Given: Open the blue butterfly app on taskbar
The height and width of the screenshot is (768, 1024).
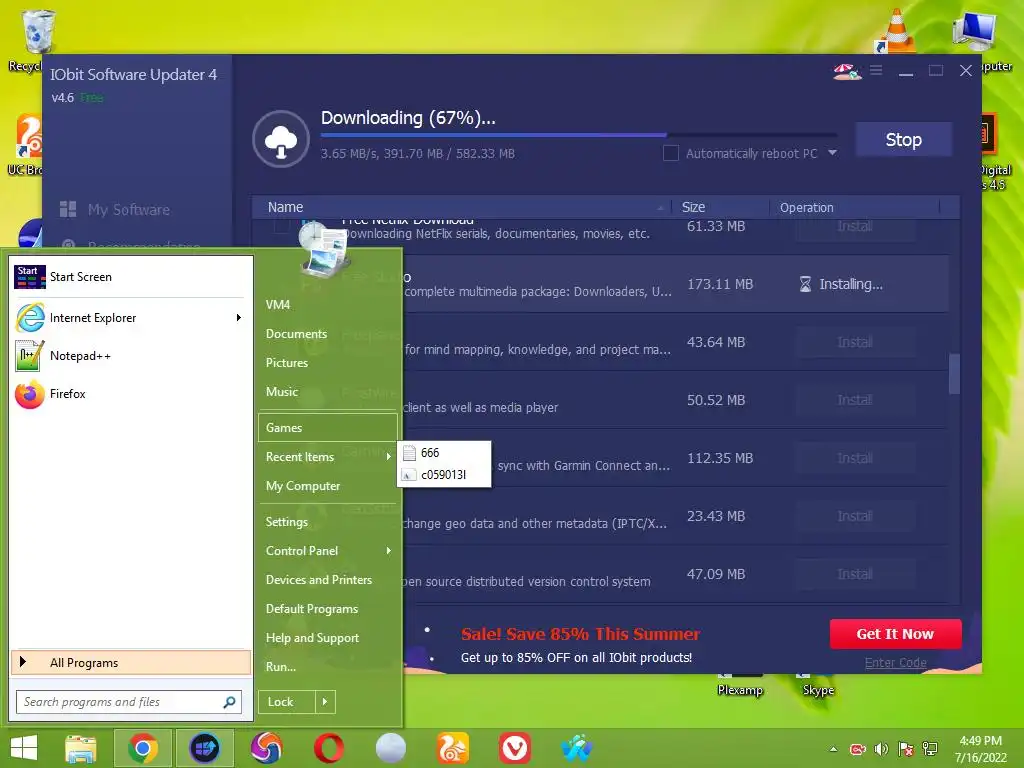Looking at the screenshot, I should click(577, 748).
